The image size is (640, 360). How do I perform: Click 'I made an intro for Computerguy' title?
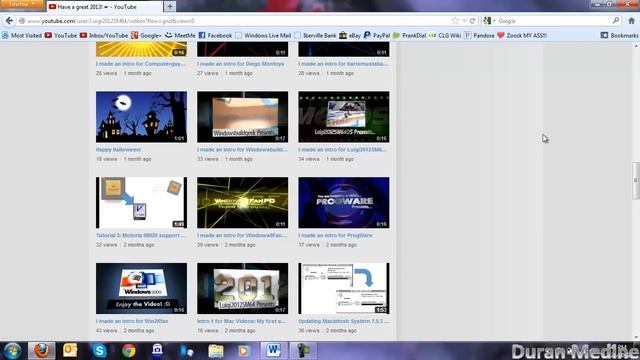tap(141, 64)
